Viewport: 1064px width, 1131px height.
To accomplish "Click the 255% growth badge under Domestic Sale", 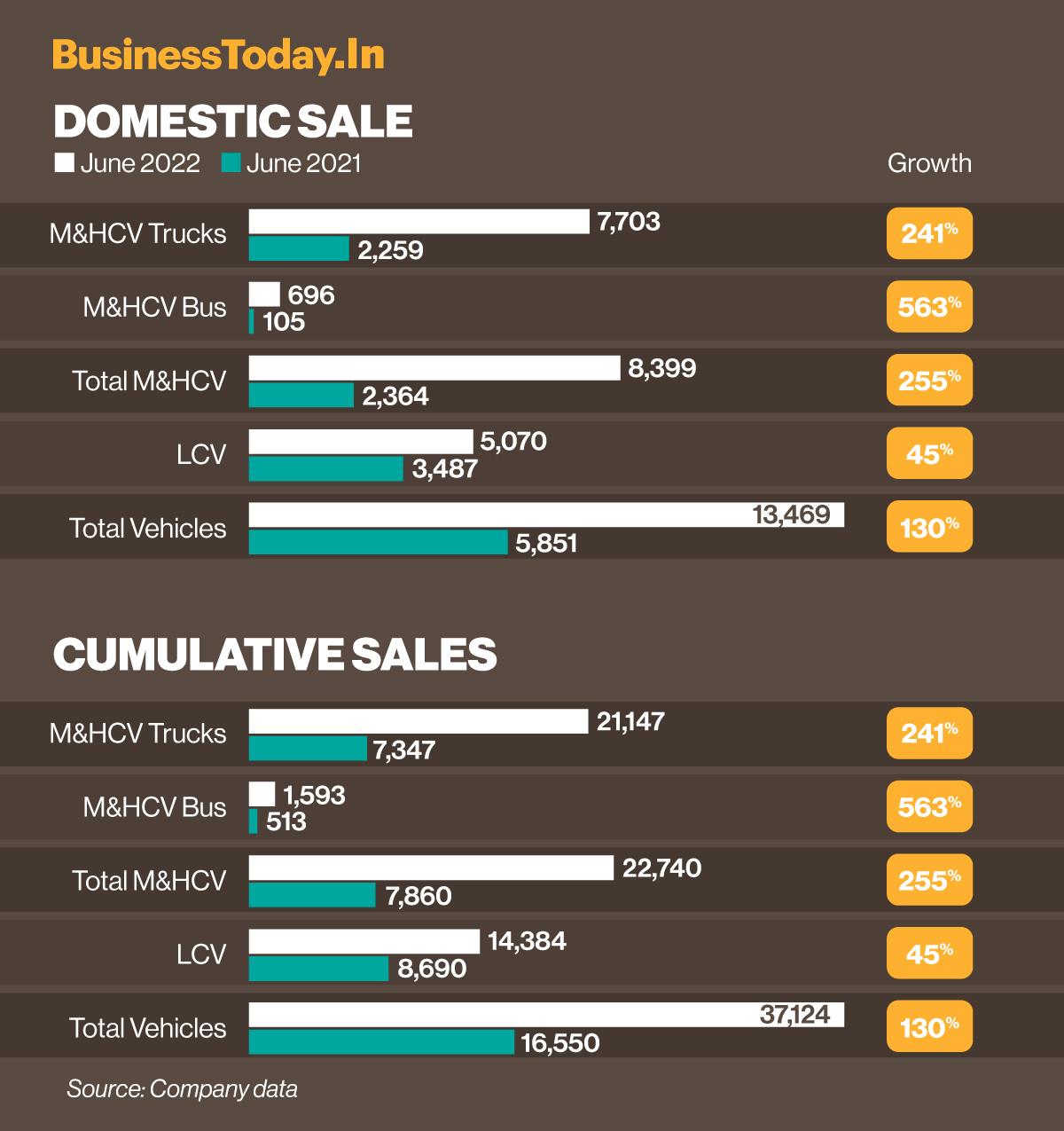I will tap(929, 380).
